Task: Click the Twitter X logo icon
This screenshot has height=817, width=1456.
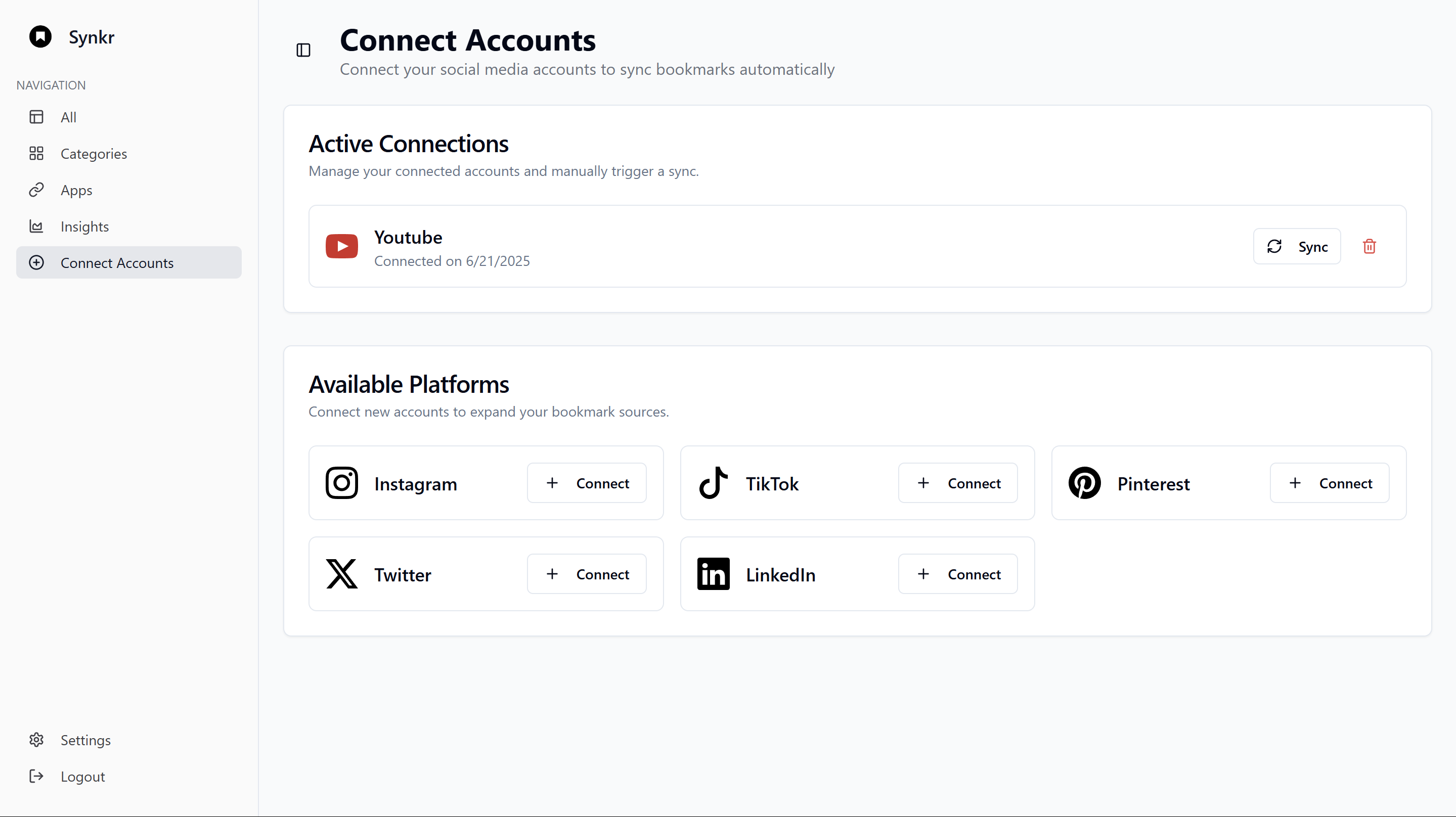Action: 341,574
